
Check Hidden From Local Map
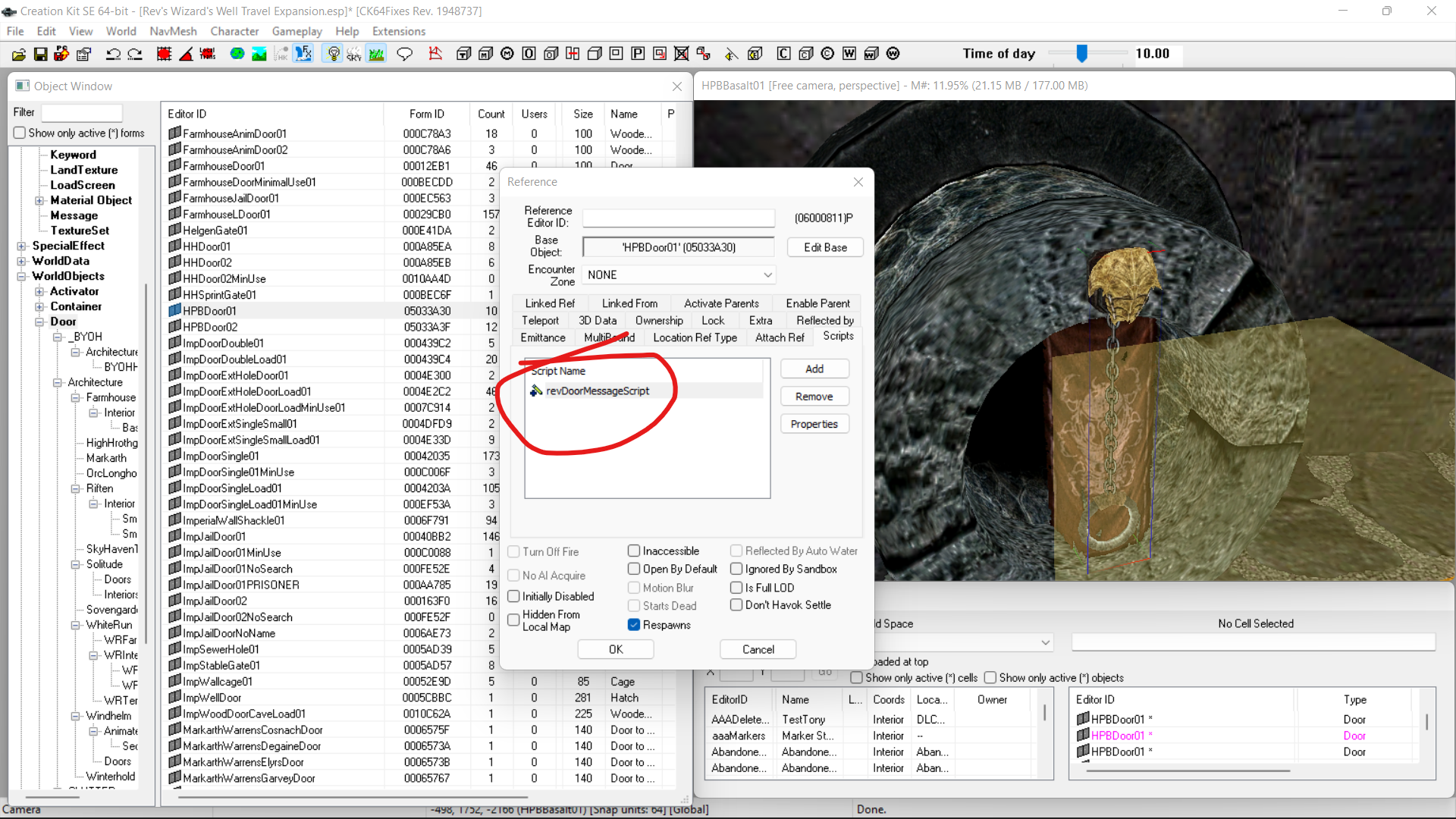click(x=513, y=620)
